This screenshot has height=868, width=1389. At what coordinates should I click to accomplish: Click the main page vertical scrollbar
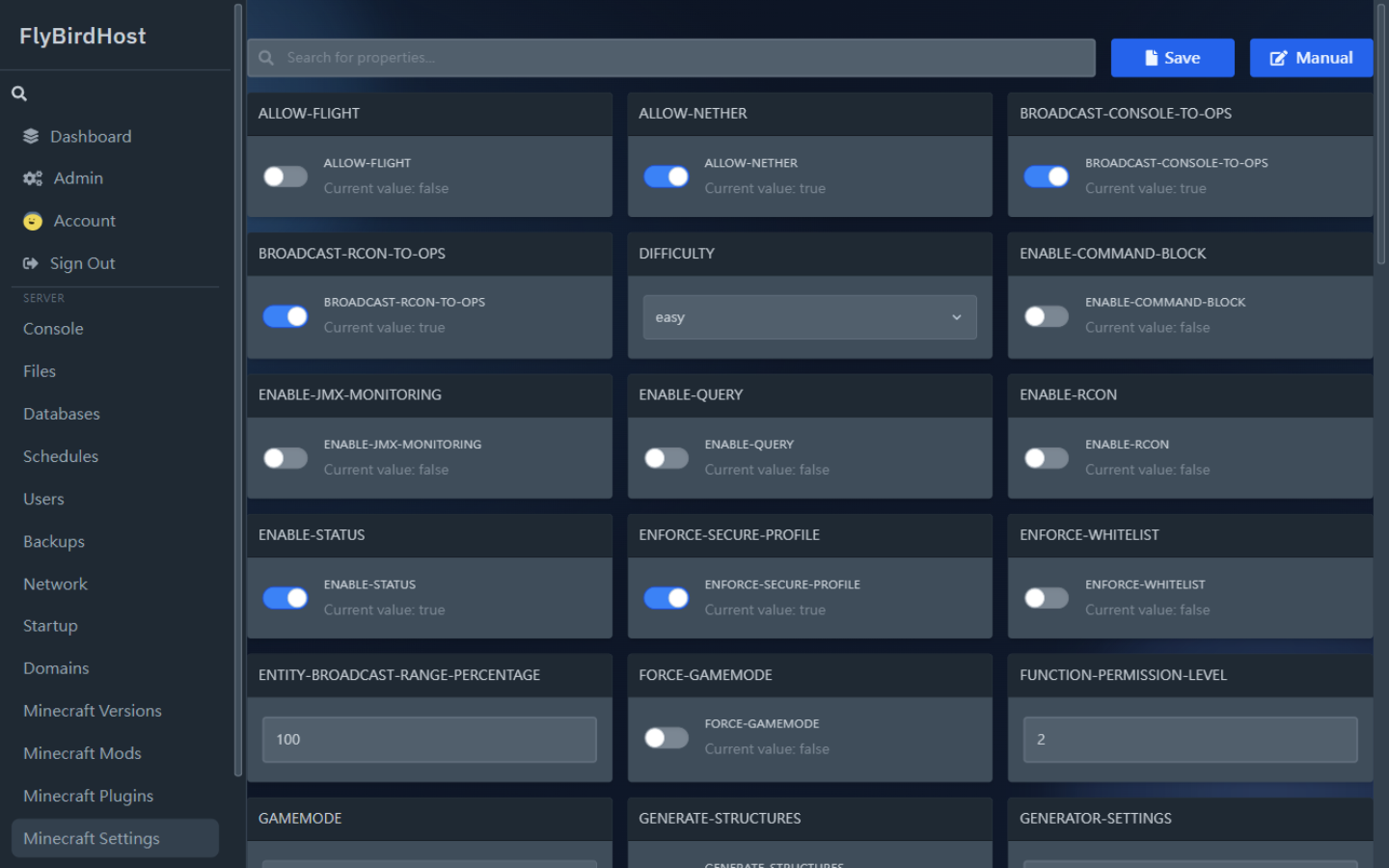pyautogui.click(x=1381, y=135)
